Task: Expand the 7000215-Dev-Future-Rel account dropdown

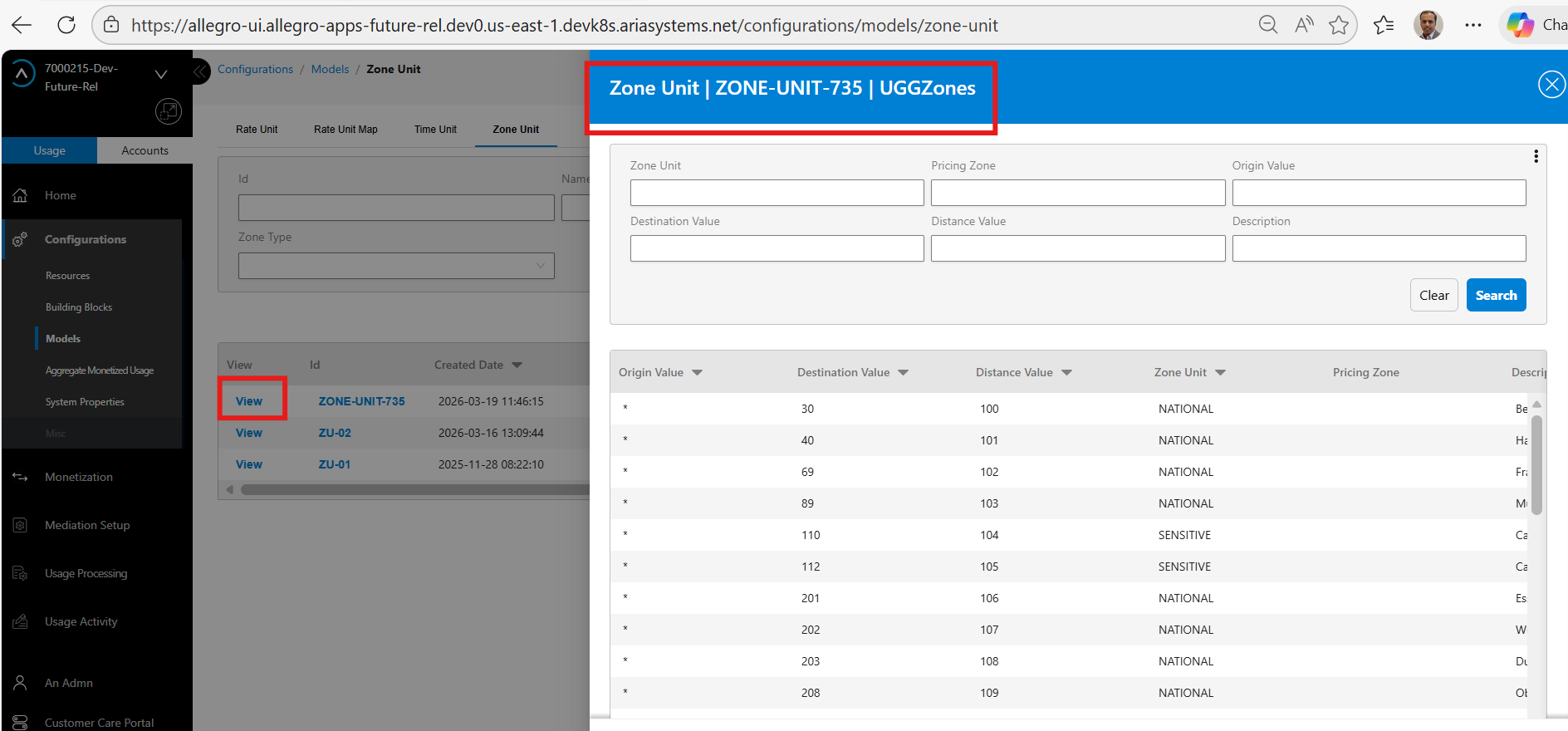Action: pos(161,75)
